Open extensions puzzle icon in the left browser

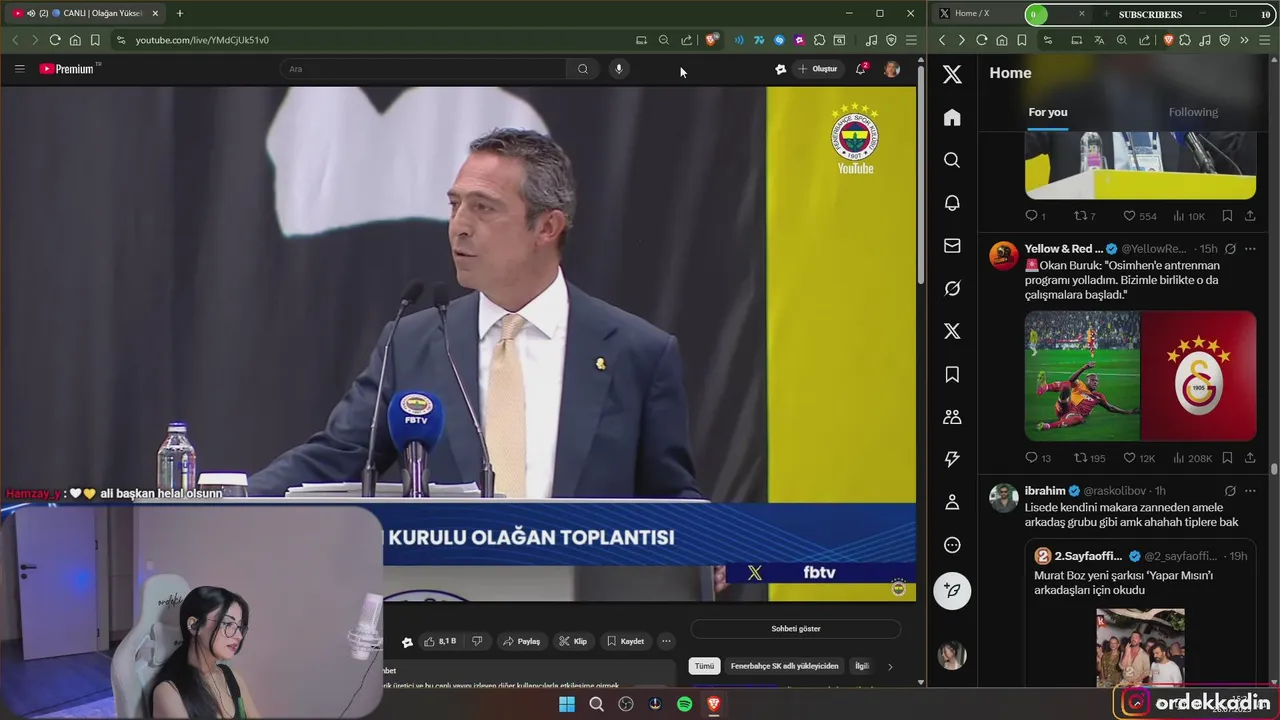tap(819, 40)
